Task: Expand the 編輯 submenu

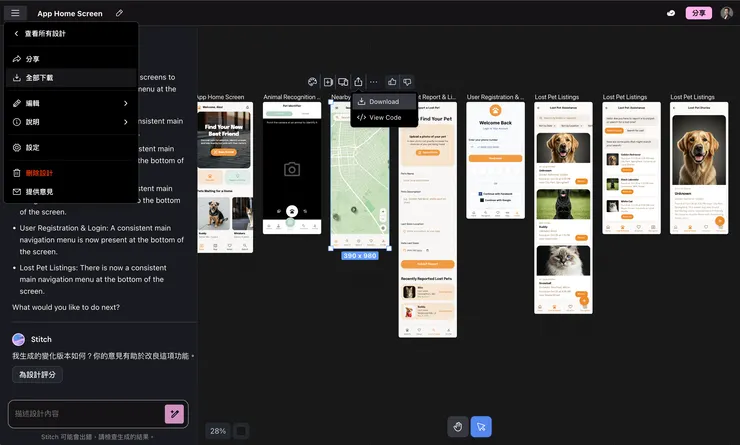Action: pyautogui.click(x=71, y=103)
